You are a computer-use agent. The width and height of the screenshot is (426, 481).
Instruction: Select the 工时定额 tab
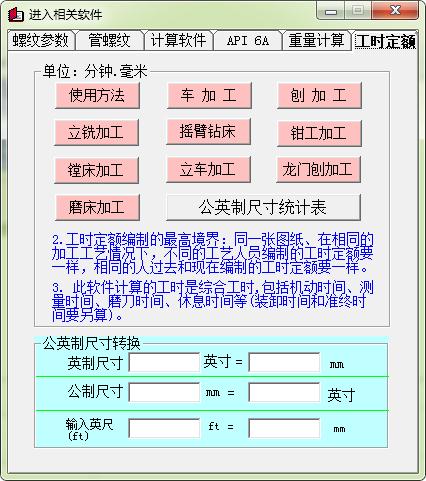[385, 41]
